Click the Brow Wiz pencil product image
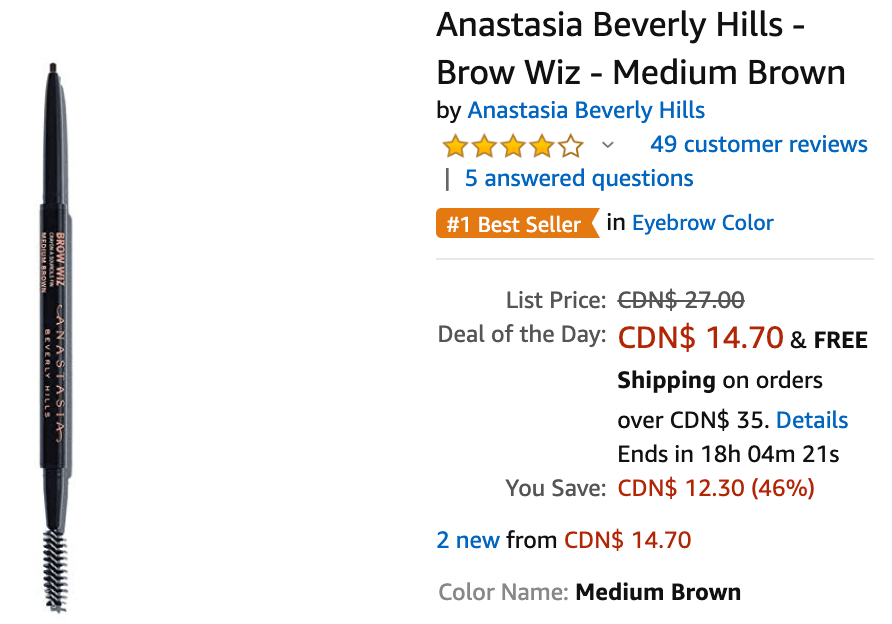Viewport: 892px width, 624px height. point(55,338)
